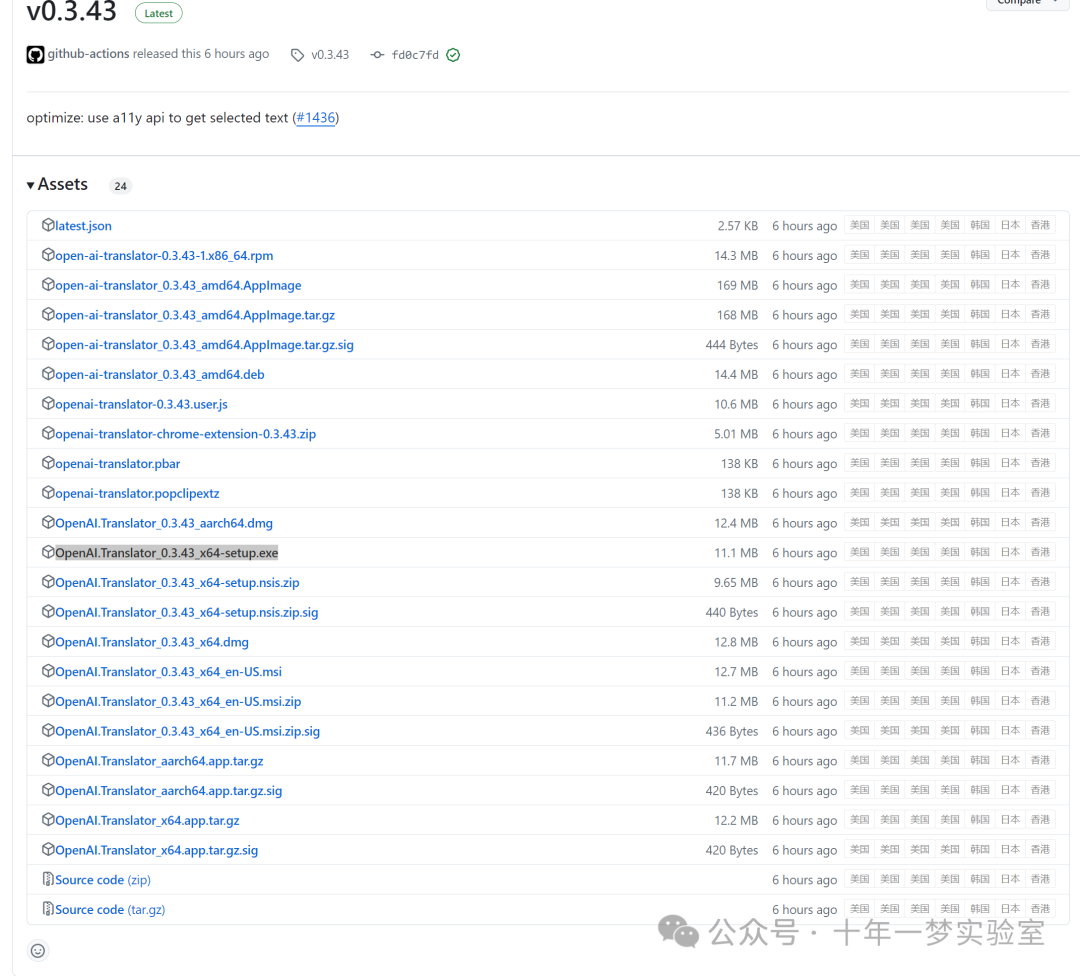Download open-ai-translator_0.3.43_amd64.deb
Viewport: 1080px width, 976px height.
[160, 375]
